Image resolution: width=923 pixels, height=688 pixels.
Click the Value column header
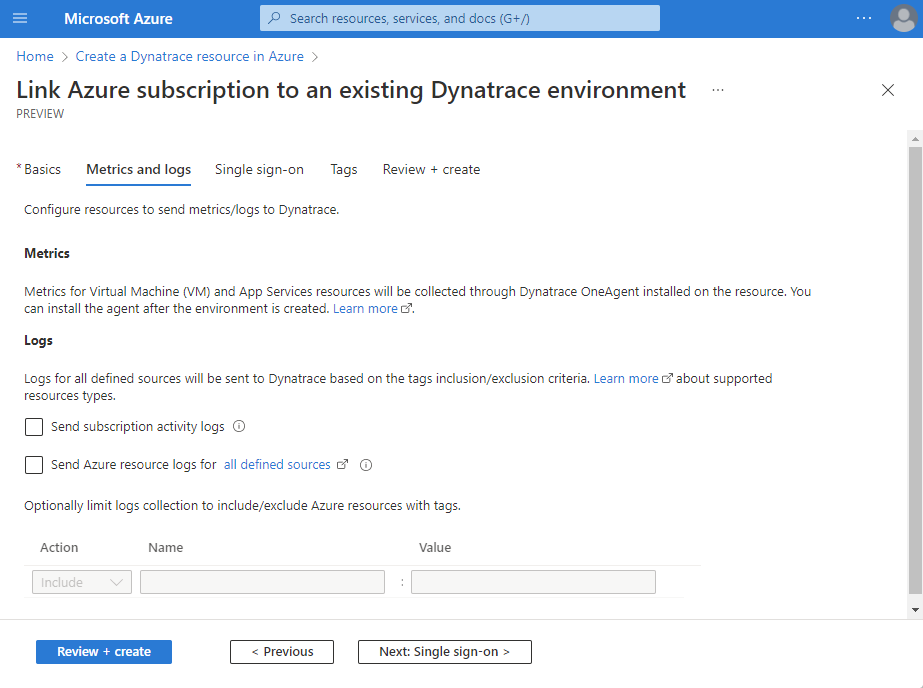[435, 547]
